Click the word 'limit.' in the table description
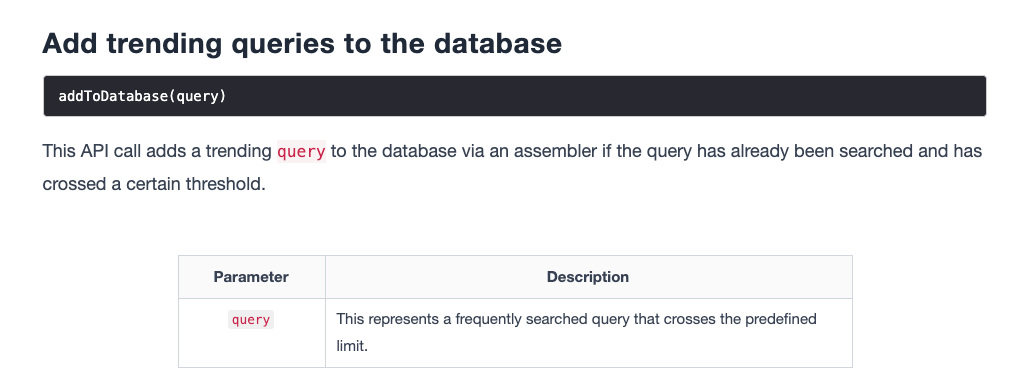This screenshot has width=1031, height=392. tap(352, 345)
